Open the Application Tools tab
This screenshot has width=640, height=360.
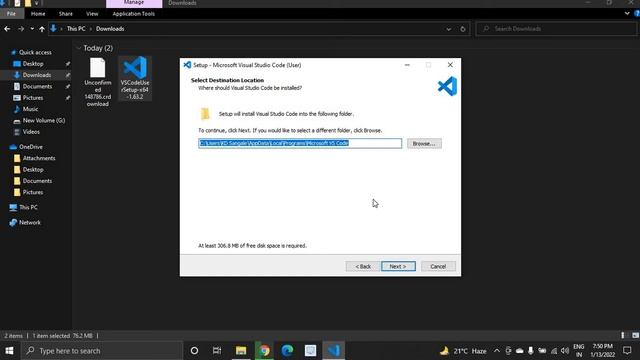coord(133,13)
